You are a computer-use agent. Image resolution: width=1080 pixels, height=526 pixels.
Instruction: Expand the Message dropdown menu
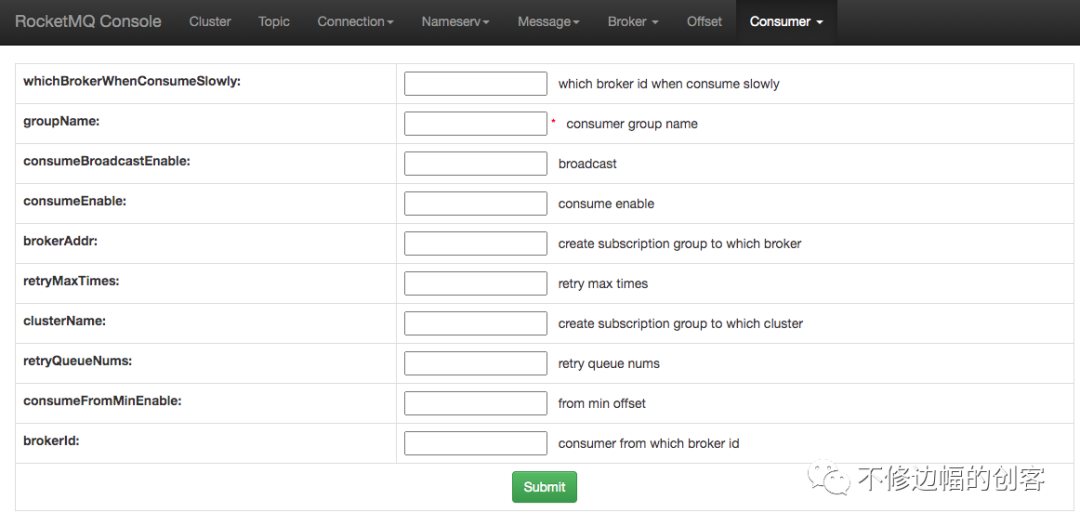(x=548, y=22)
